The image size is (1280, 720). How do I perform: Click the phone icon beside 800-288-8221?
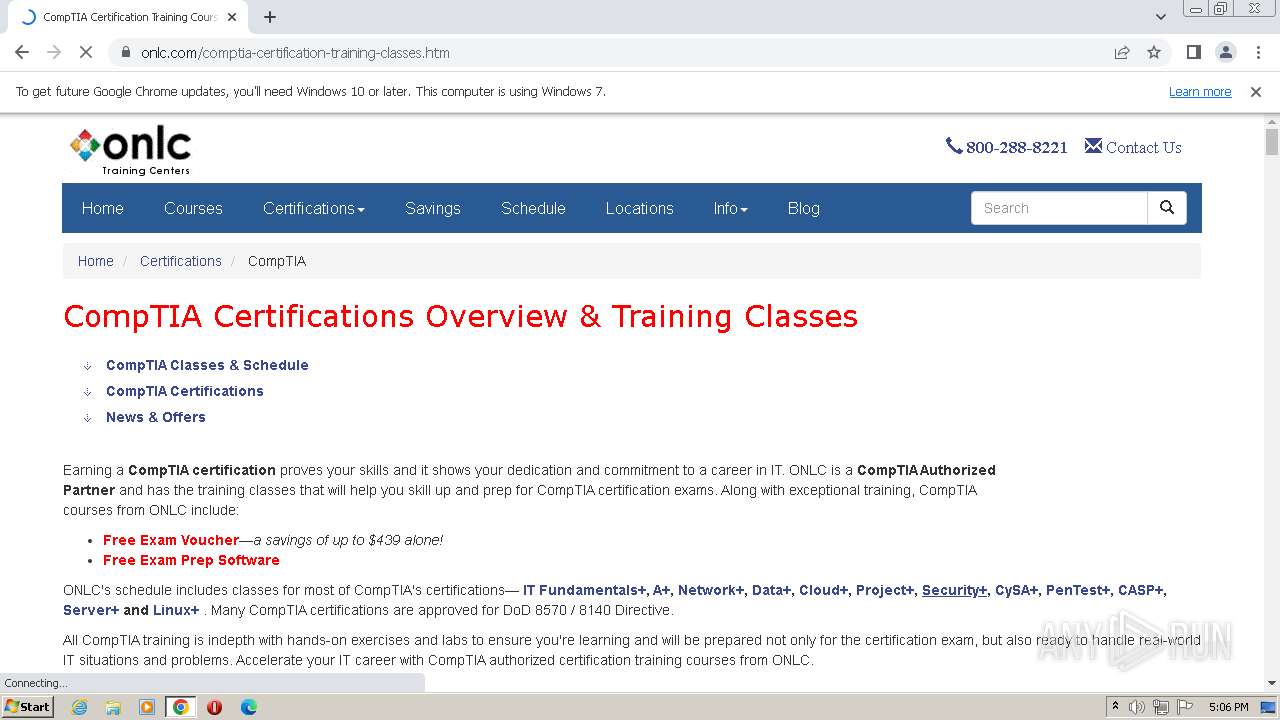954,146
